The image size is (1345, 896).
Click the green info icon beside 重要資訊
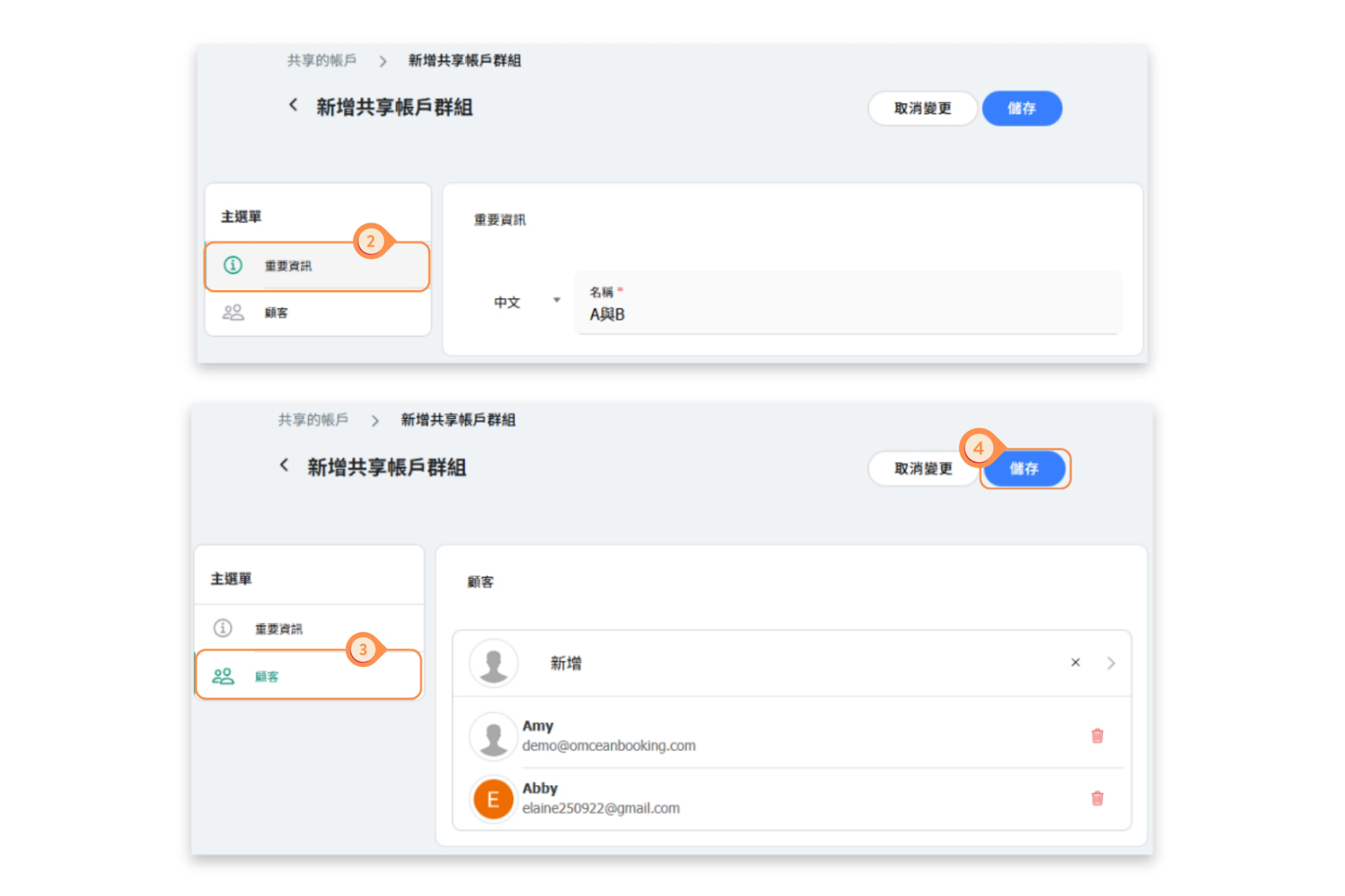(x=232, y=265)
